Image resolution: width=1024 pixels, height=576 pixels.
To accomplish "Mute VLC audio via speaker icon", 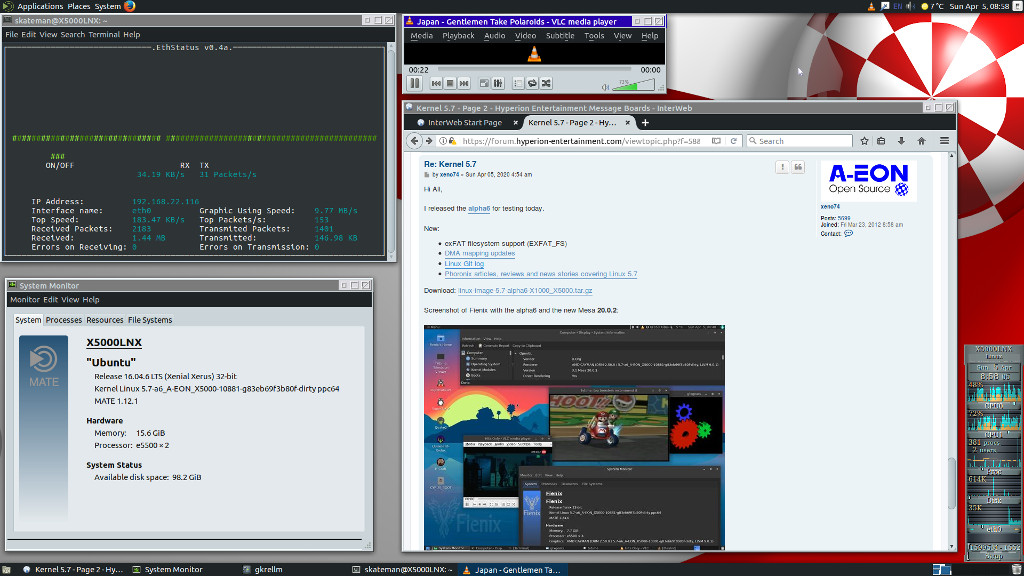I will 605,87.
